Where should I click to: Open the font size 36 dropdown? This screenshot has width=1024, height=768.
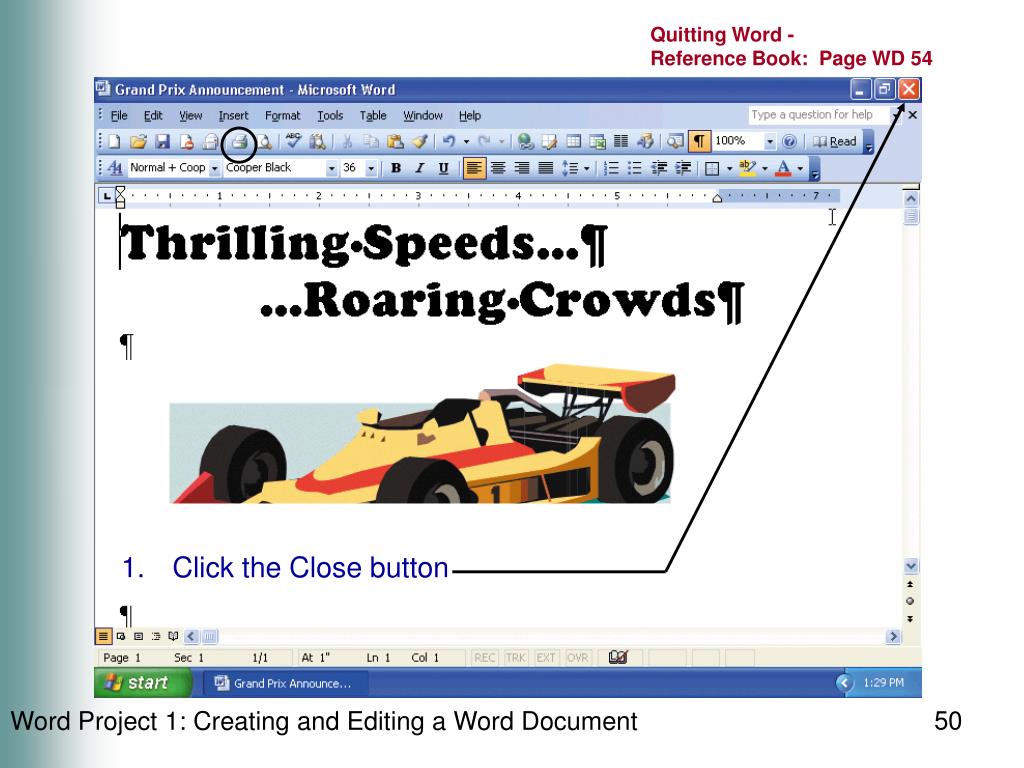click(371, 168)
